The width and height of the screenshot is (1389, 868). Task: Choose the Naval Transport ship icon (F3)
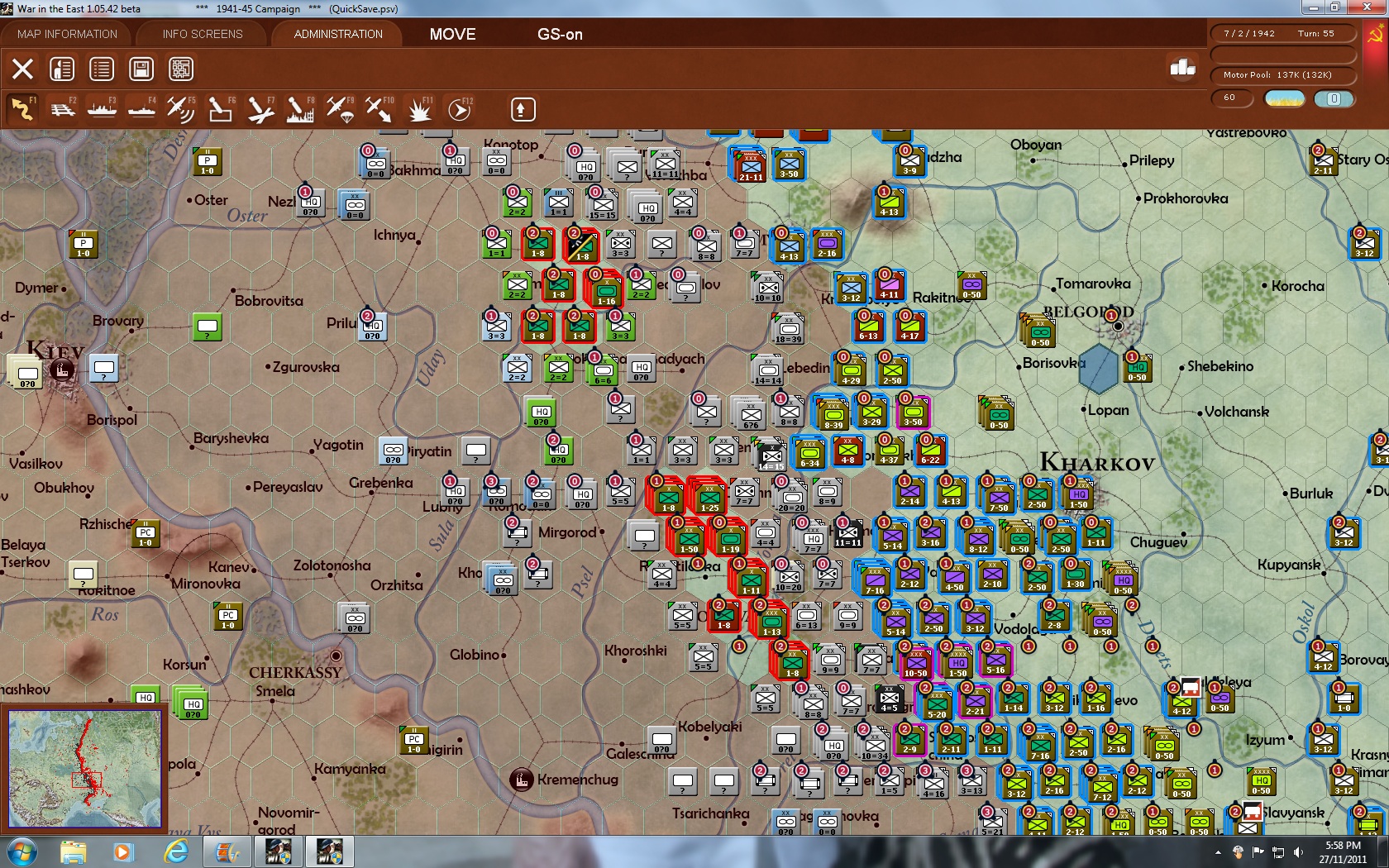pyautogui.click(x=102, y=109)
